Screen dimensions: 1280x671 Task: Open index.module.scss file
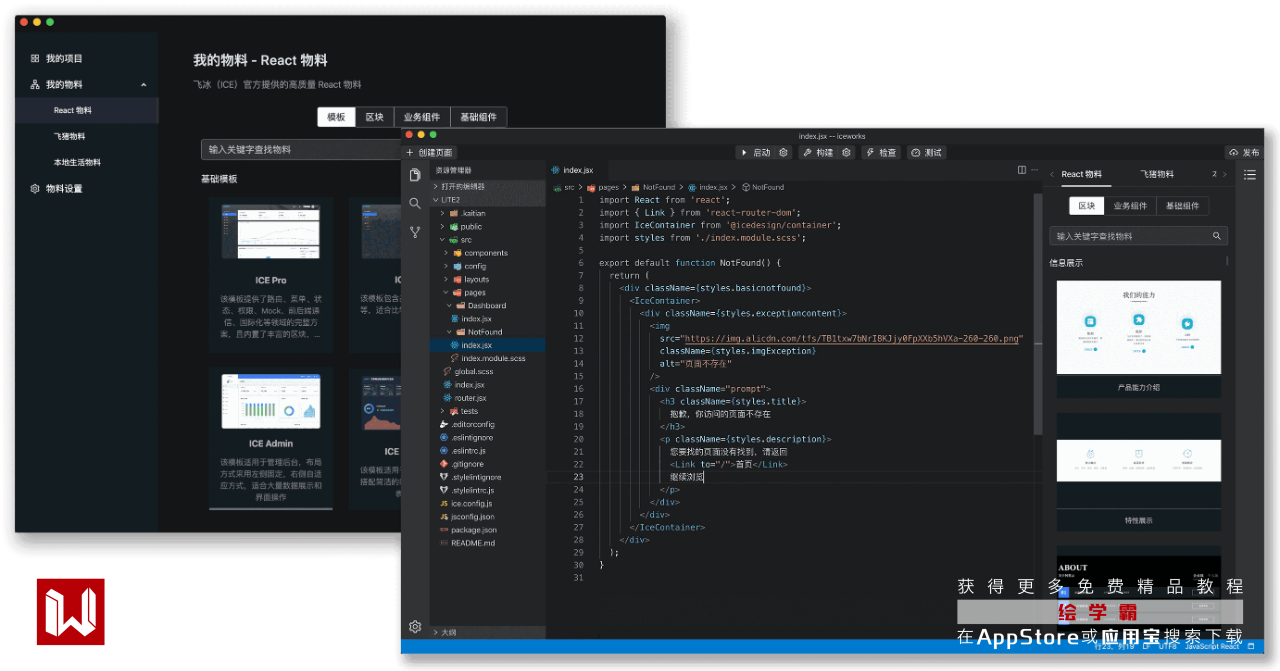tap(488, 358)
